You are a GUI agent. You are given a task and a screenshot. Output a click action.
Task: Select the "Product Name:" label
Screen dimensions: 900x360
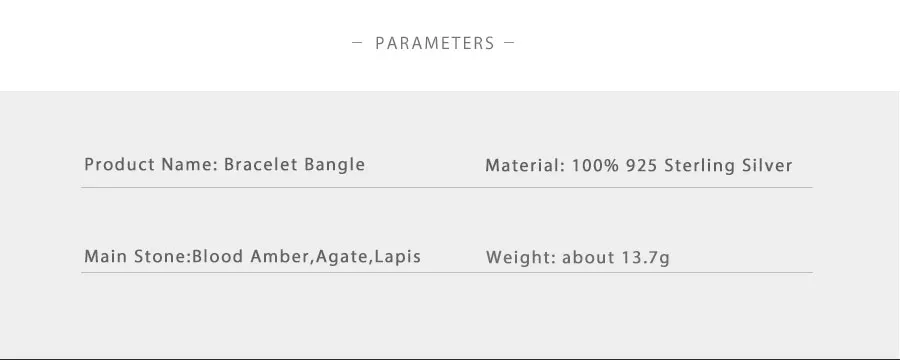151,165
